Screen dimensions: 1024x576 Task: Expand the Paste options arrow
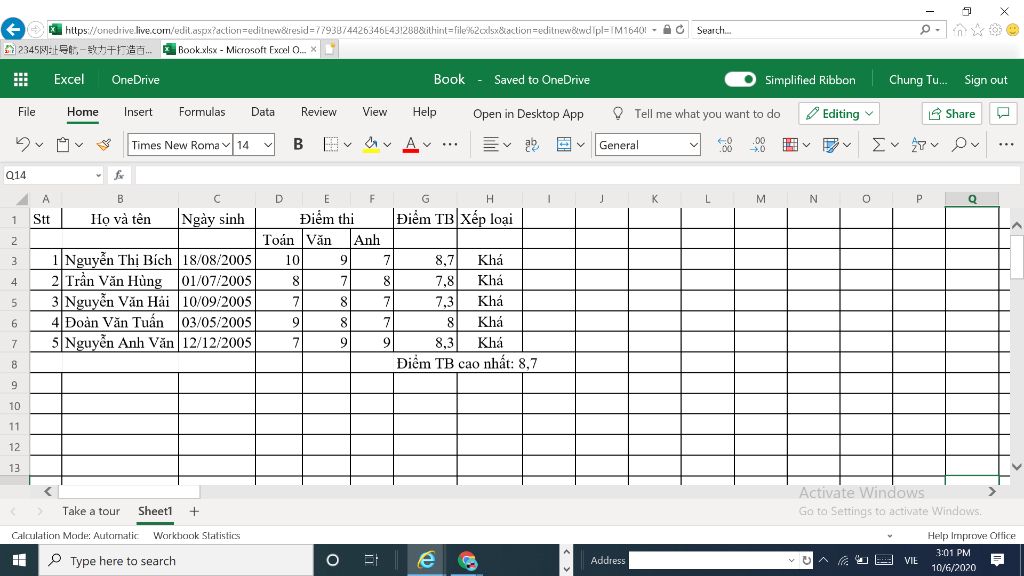pos(79,144)
